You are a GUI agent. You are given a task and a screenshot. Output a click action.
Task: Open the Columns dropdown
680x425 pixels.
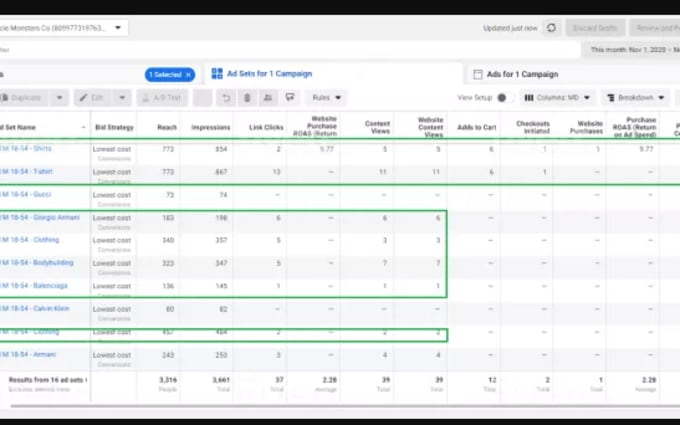pos(557,98)
